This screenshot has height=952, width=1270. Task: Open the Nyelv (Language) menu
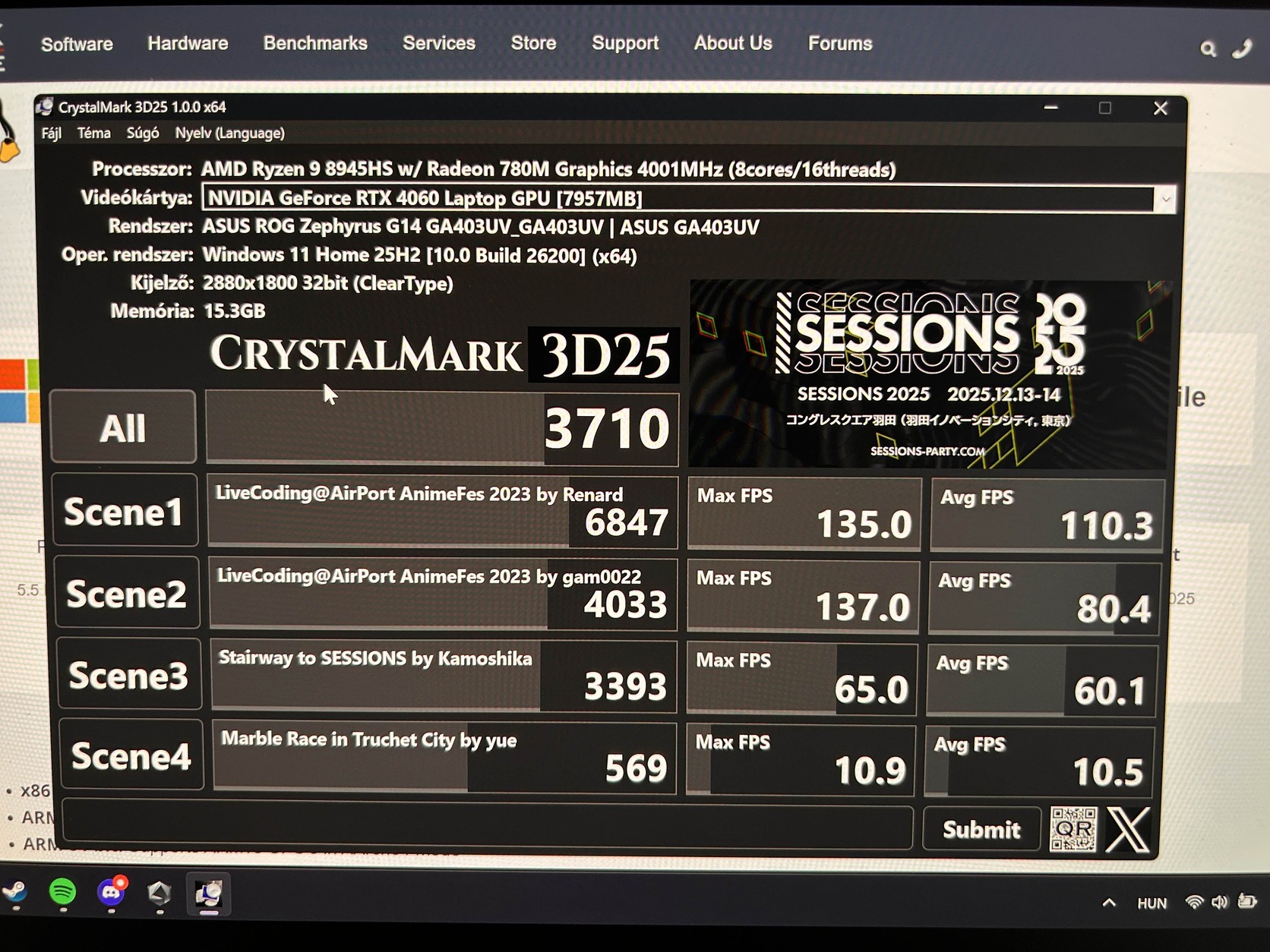coord(230,134)
